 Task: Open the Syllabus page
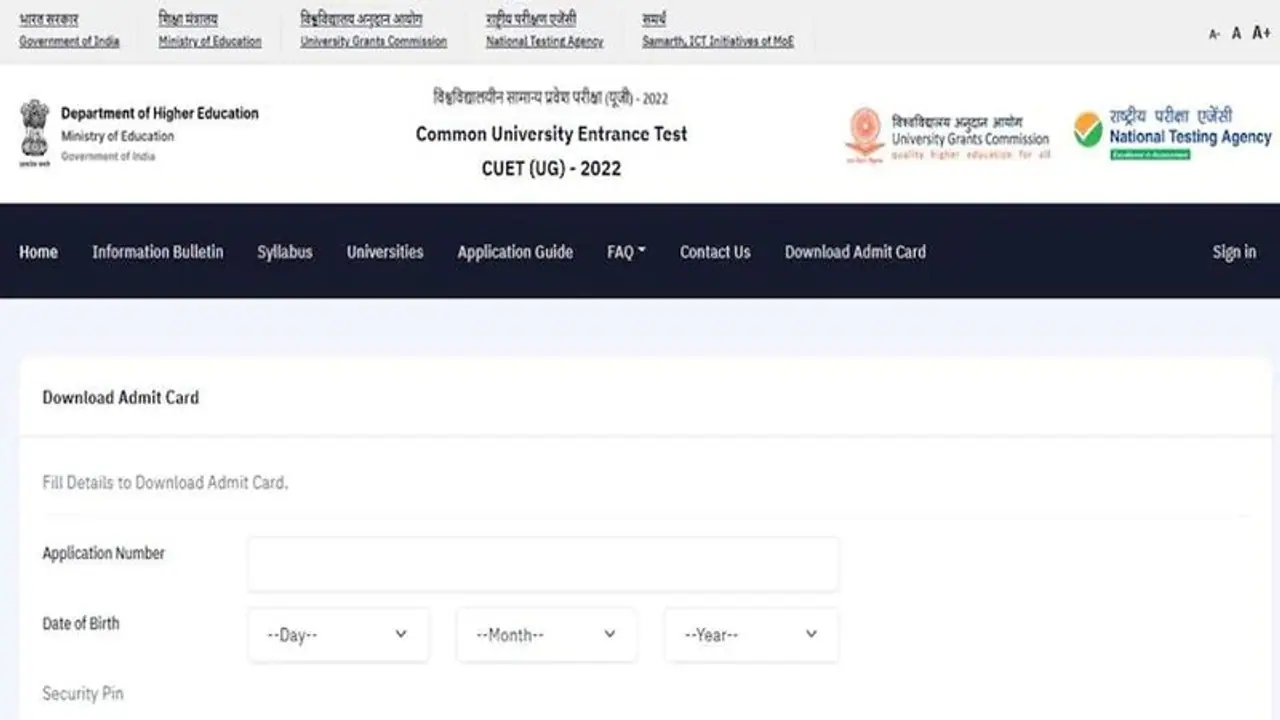pyautogui.click(x=285, y=252)
